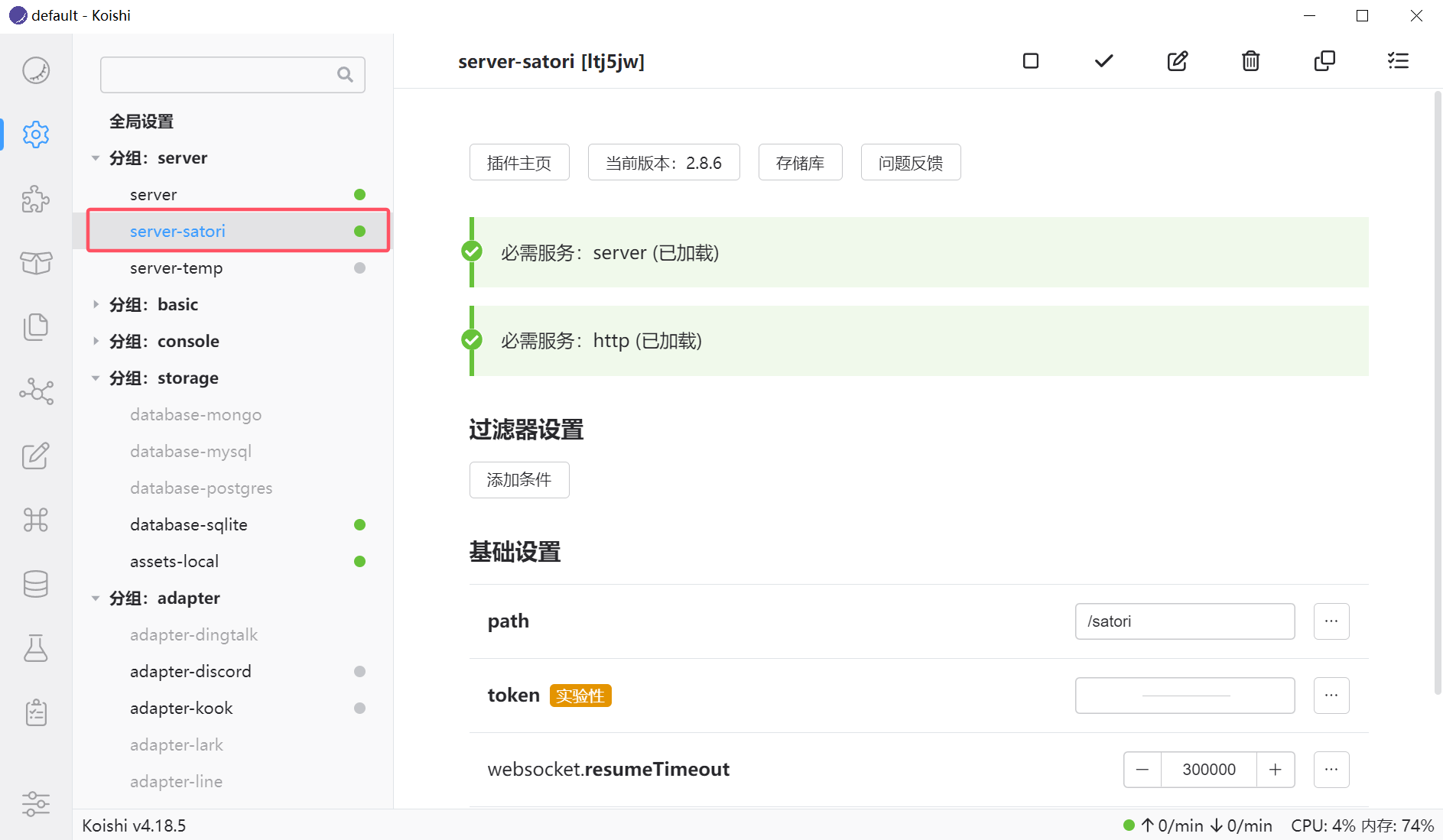
Task: Click the 300000 resumeTimeout value field
Action: coord(1209,770)
